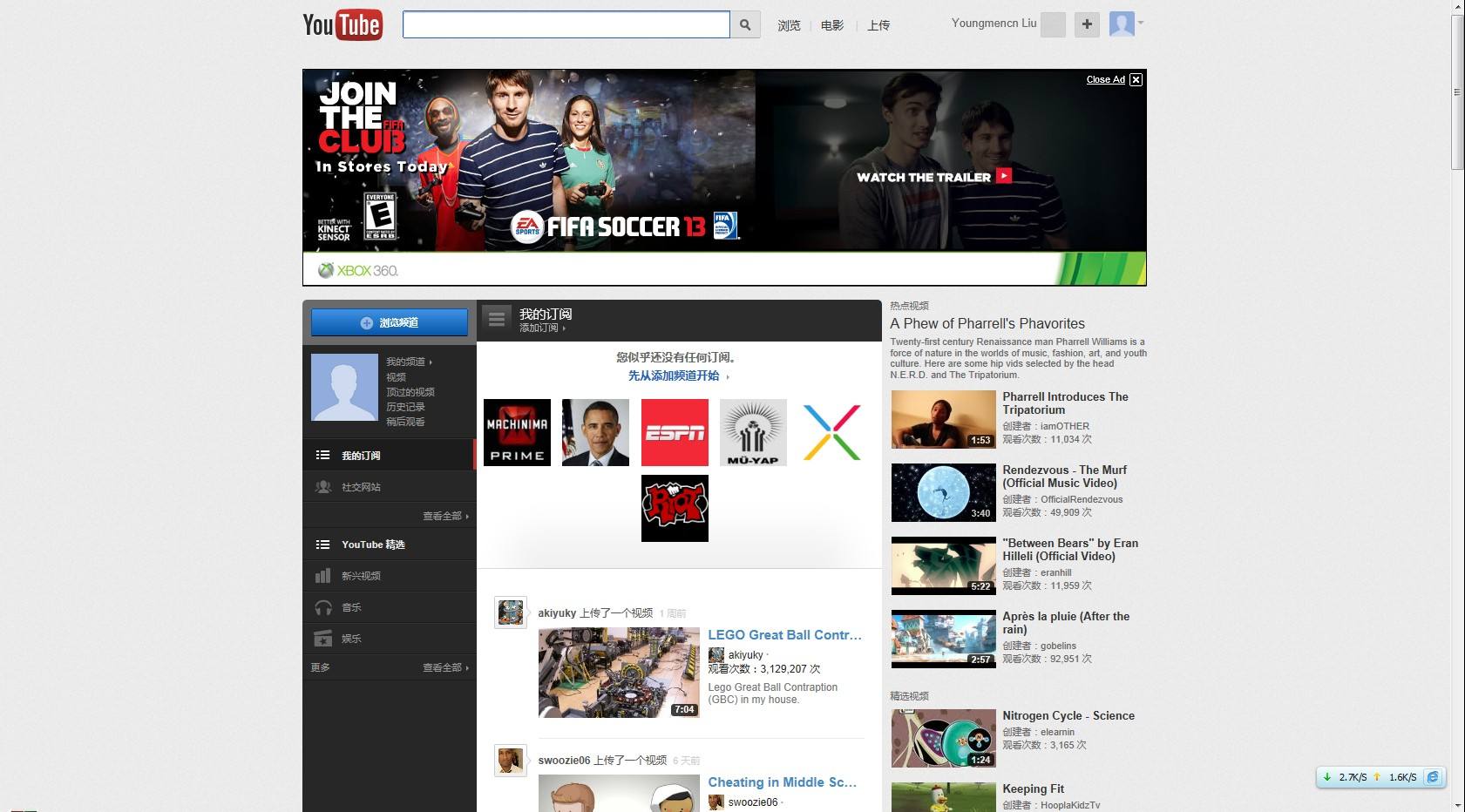Click the Watch The Trailer play icon
The image size is (1465, 812).
click(x=1004, y=175)
